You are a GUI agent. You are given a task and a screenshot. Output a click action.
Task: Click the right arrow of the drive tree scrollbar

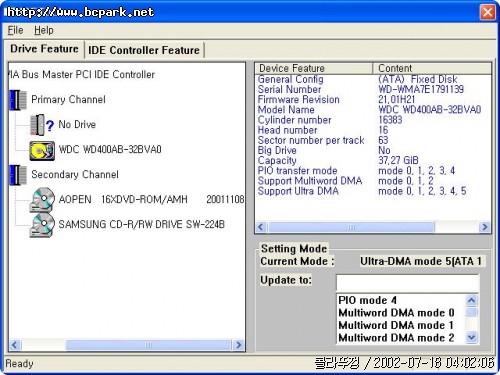238,345
